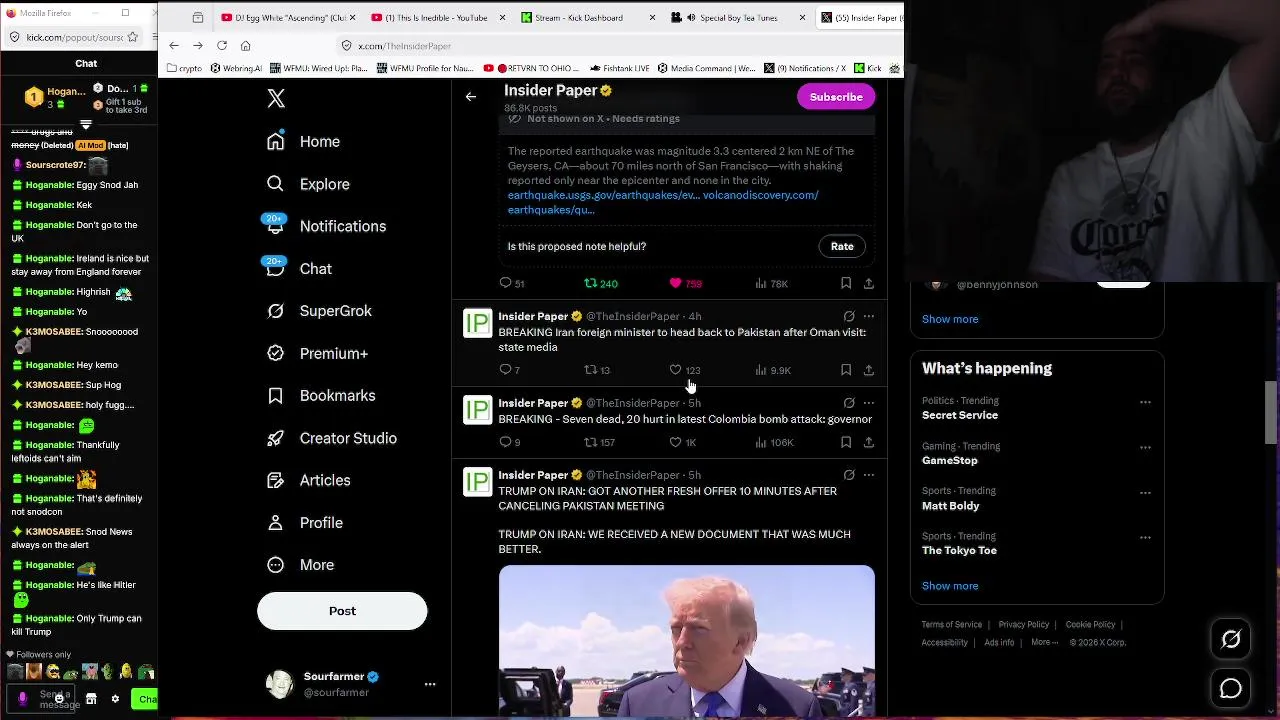Open more options on Trump on Iran post
Viewport: 1280px width, 720px height.
[869, 475]
